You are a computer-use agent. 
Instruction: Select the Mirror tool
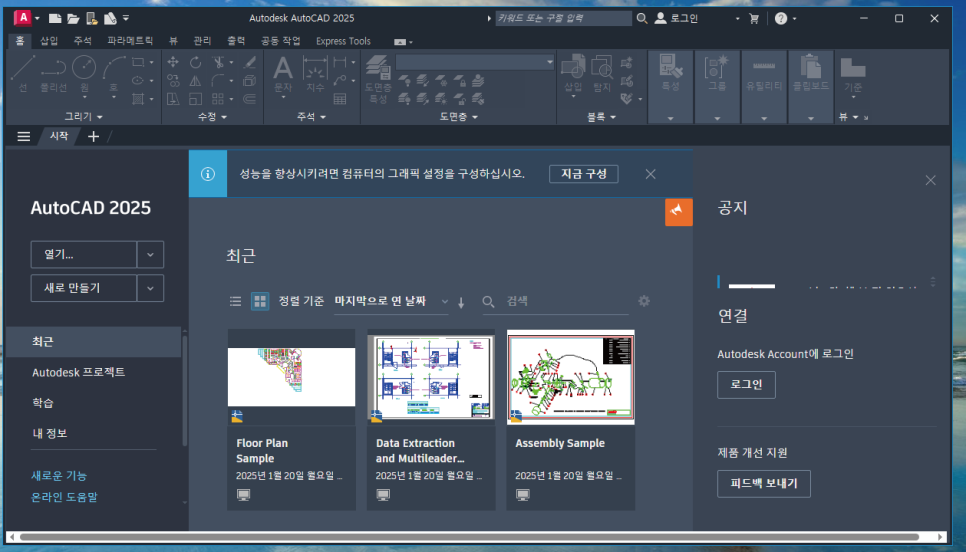point(195,81)
